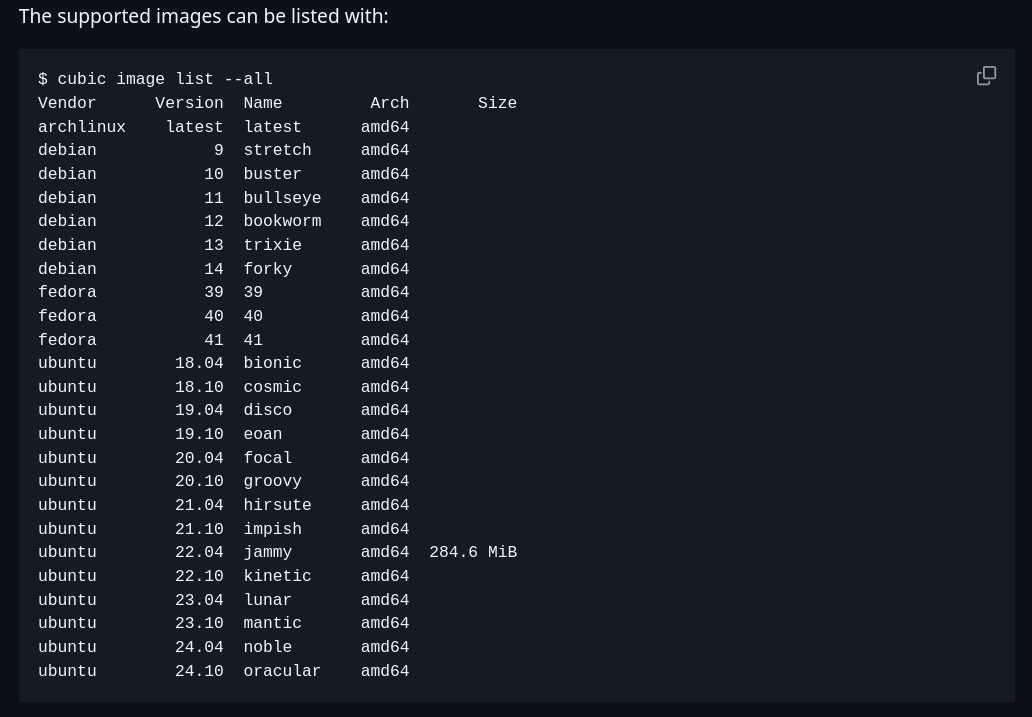Click the bionic image name
Screen dimensions: 1032x717
click(272, 363)
